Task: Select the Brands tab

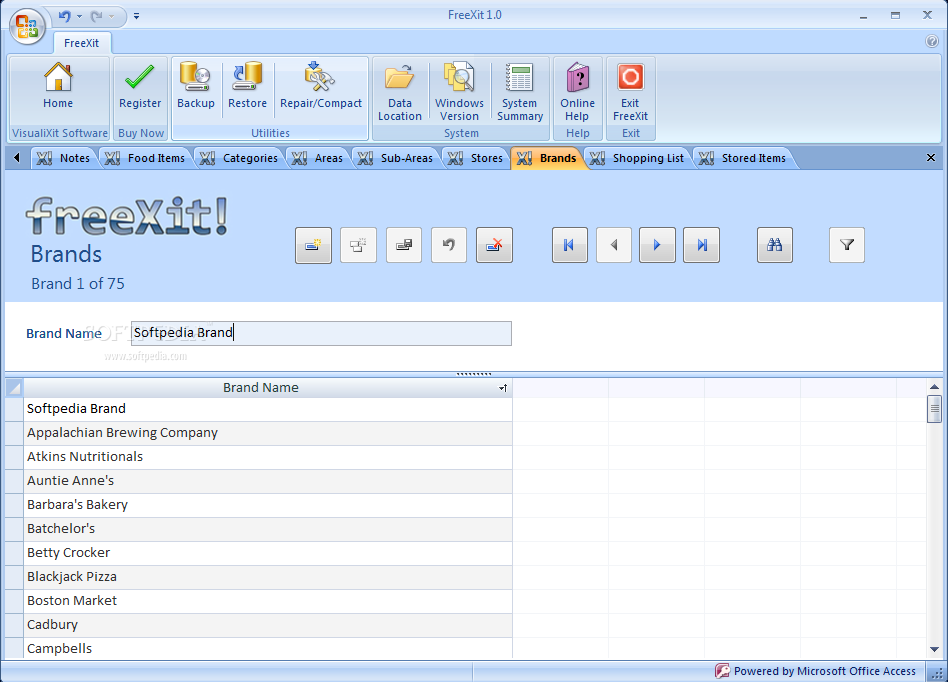Action: coord(547,158)
